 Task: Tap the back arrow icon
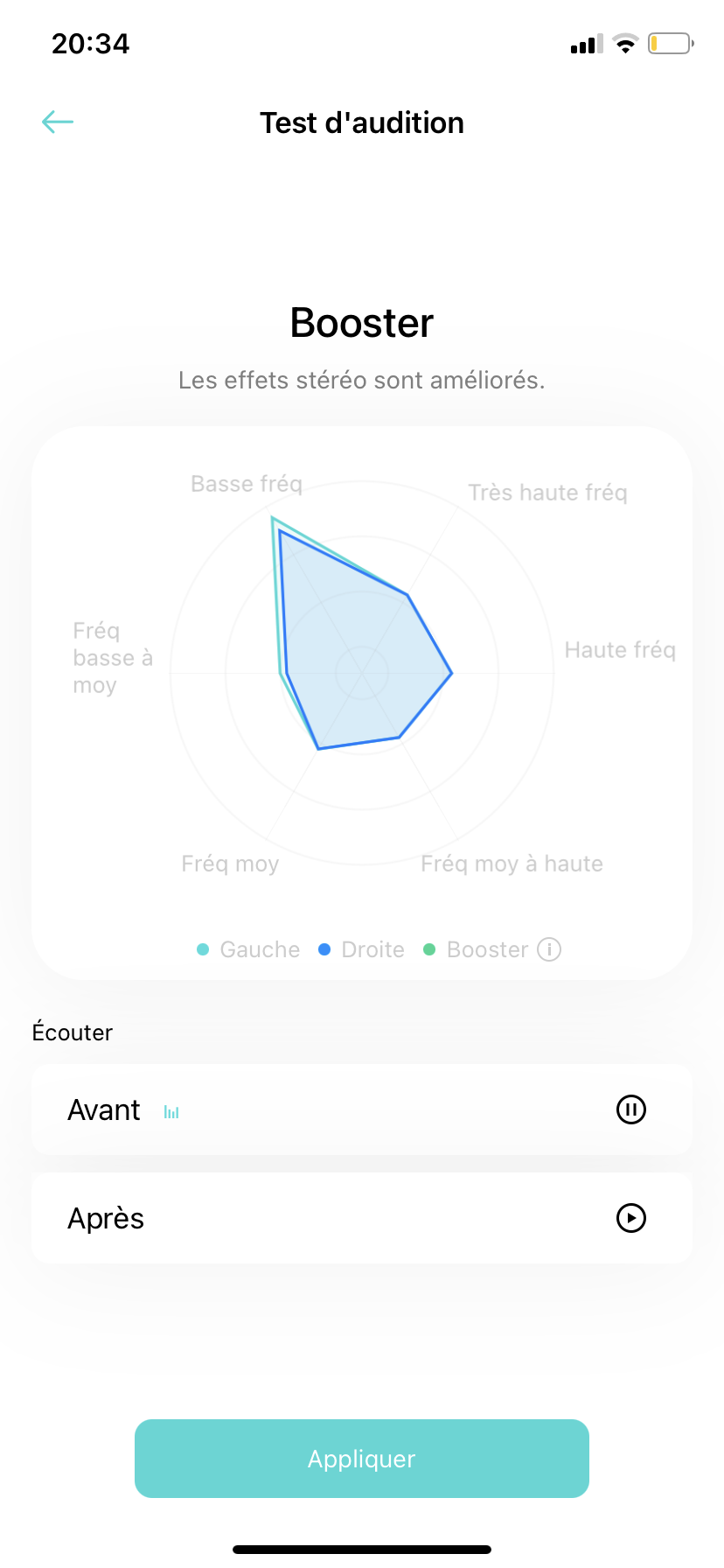point(58,122)
